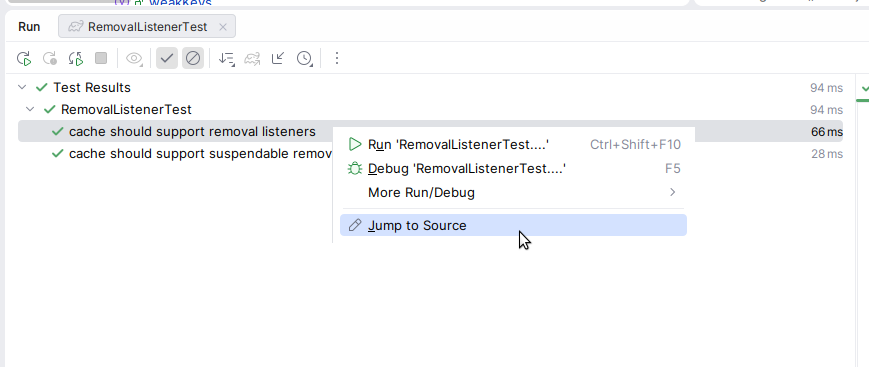Open the more options kebab menu
The width and height of the screenshot is (869, 367).
(337, 58)
